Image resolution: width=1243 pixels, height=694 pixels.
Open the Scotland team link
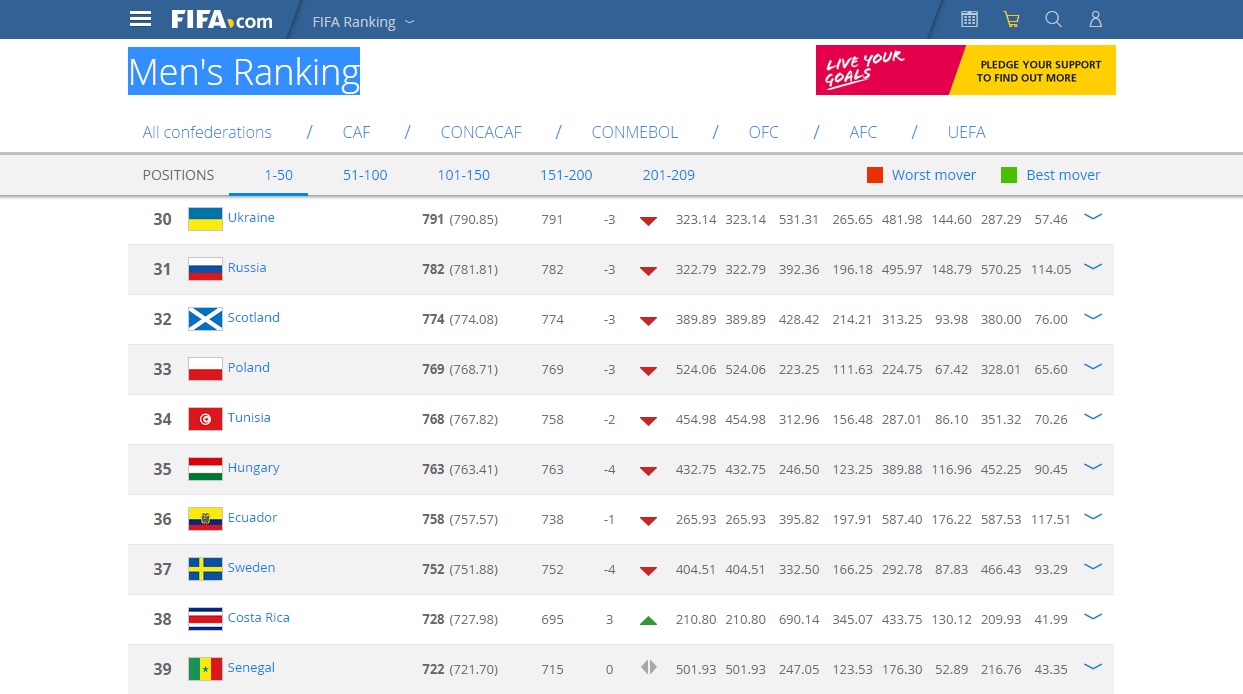[254, 317]
